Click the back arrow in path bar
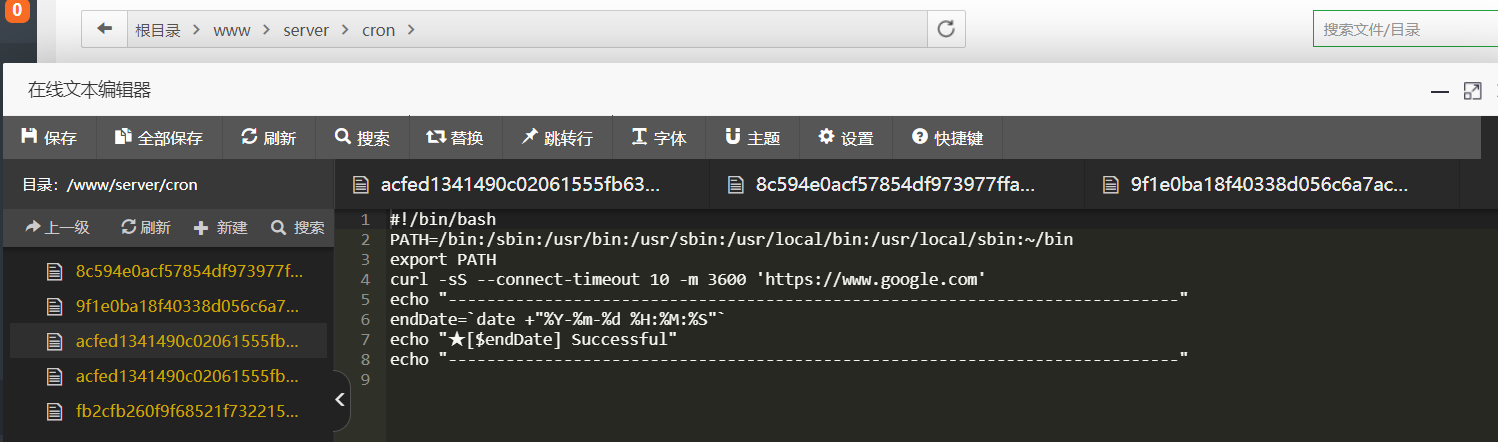Screen dimensions: 1498x442 pyautogui.click(x=105, y=30)
